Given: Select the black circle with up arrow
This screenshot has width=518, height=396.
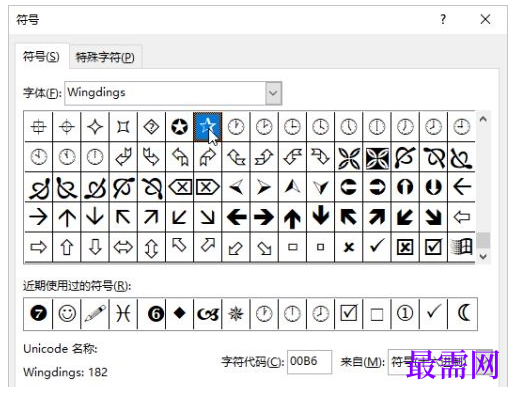Looking at the screenshot, I should coord(405,187).
